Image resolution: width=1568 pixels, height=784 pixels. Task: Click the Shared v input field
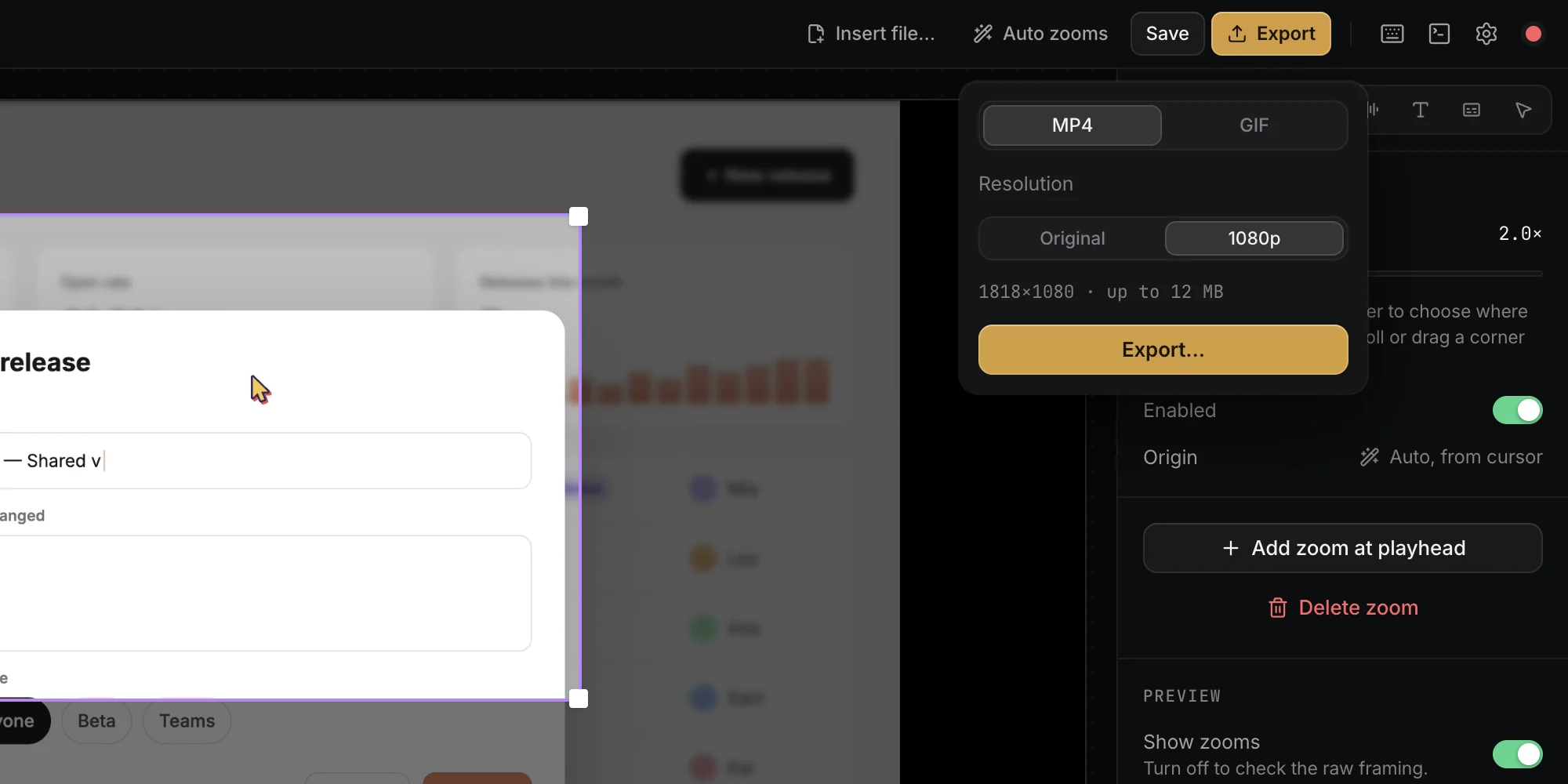pyautogui.click(x=266, y=461)
